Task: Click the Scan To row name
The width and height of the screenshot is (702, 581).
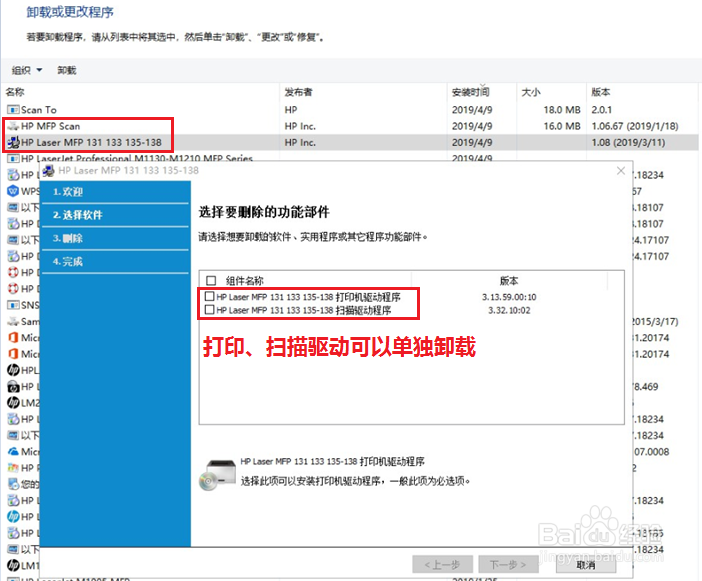Action: (39, 110)
